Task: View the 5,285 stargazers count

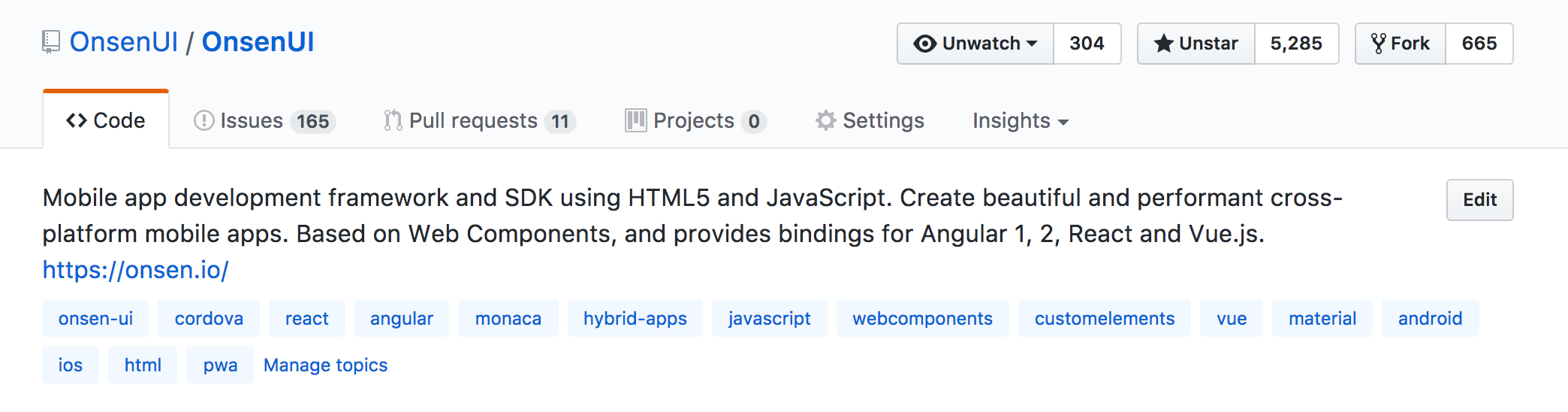Action: (x=1296, y=44)
